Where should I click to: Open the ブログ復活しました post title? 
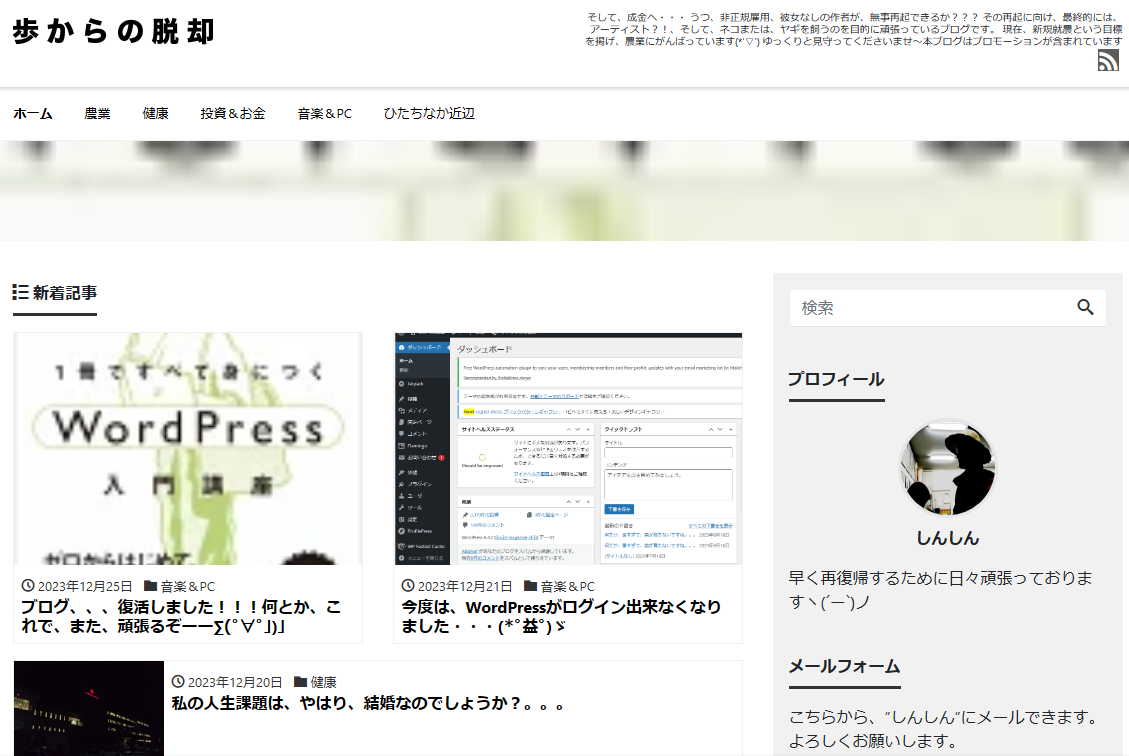[x=180, y=616]
